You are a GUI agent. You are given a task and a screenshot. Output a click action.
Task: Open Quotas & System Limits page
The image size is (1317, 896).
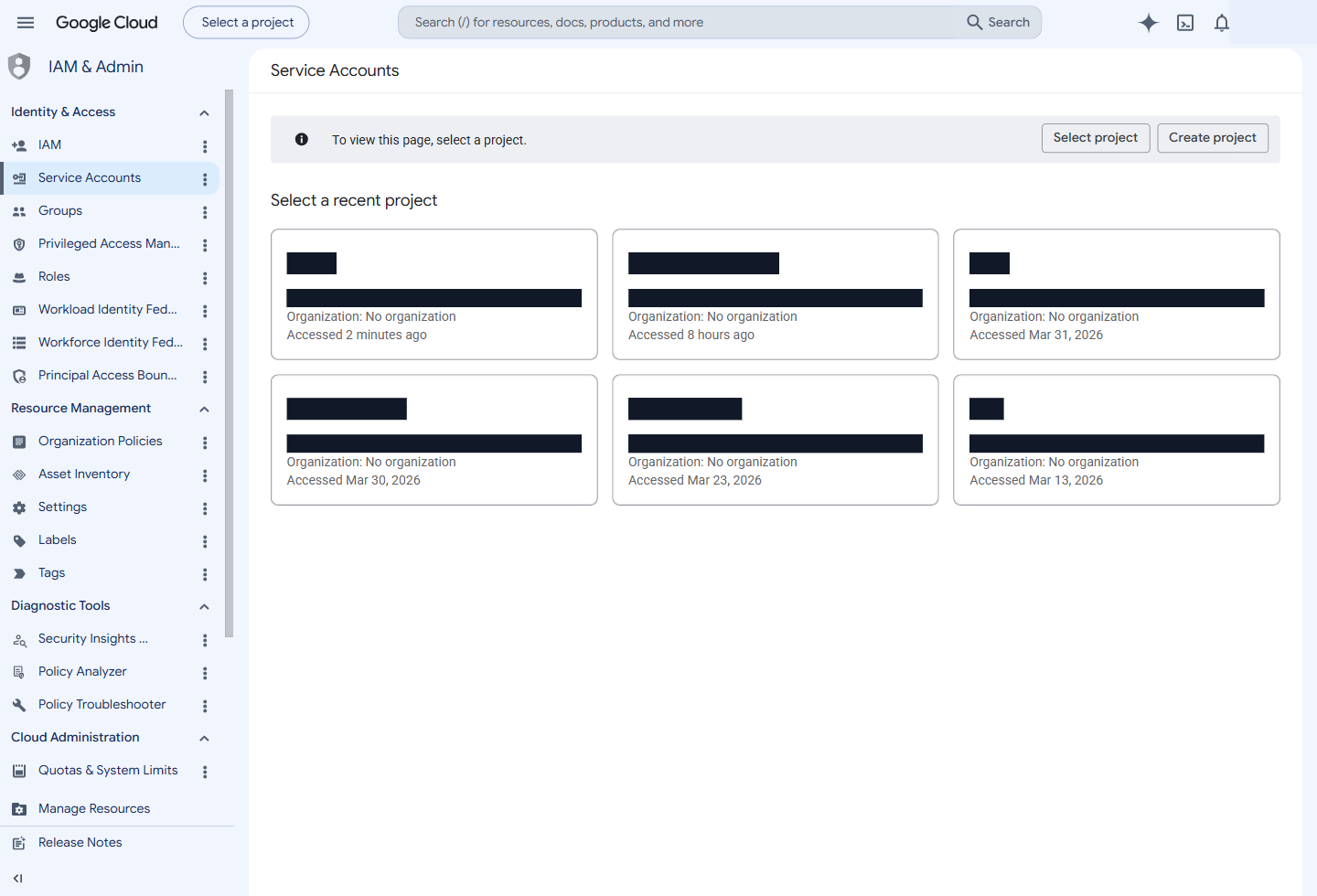click(108, 770)
